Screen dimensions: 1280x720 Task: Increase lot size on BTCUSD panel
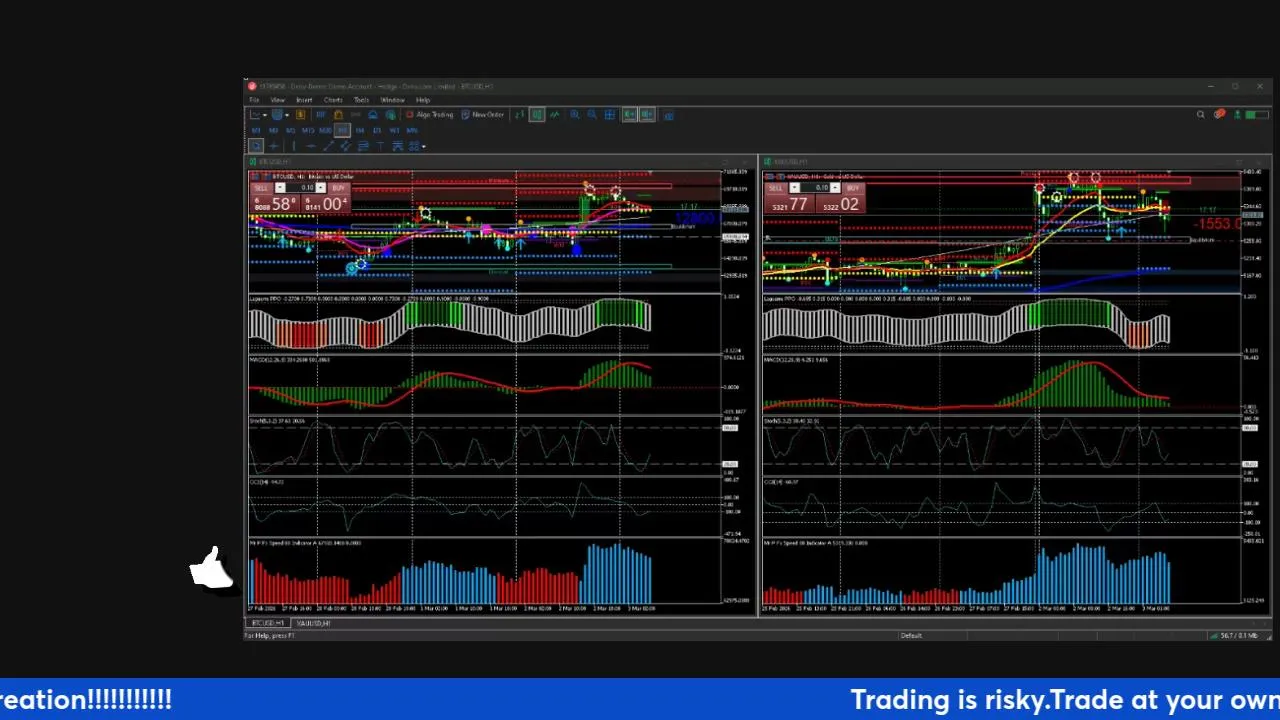click(320, 188)
